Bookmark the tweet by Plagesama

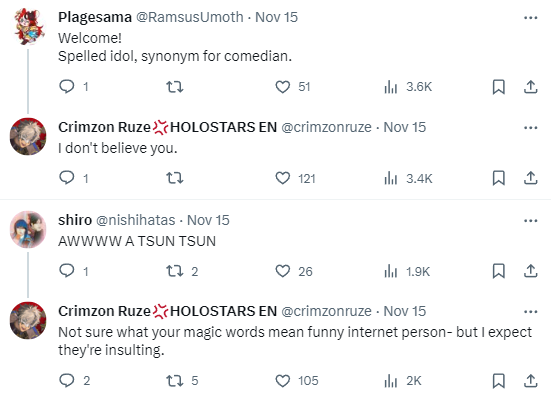click(499, 87)
